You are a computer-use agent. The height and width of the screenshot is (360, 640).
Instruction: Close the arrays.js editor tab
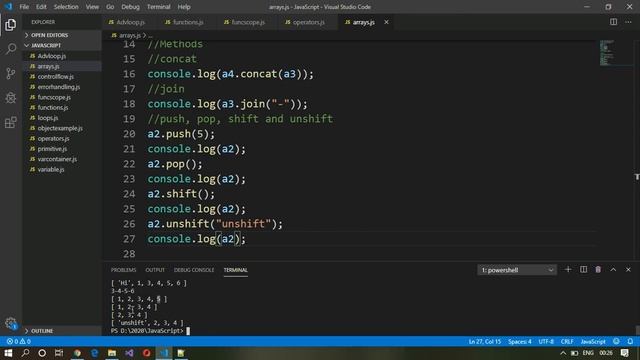tap(386, 22)
